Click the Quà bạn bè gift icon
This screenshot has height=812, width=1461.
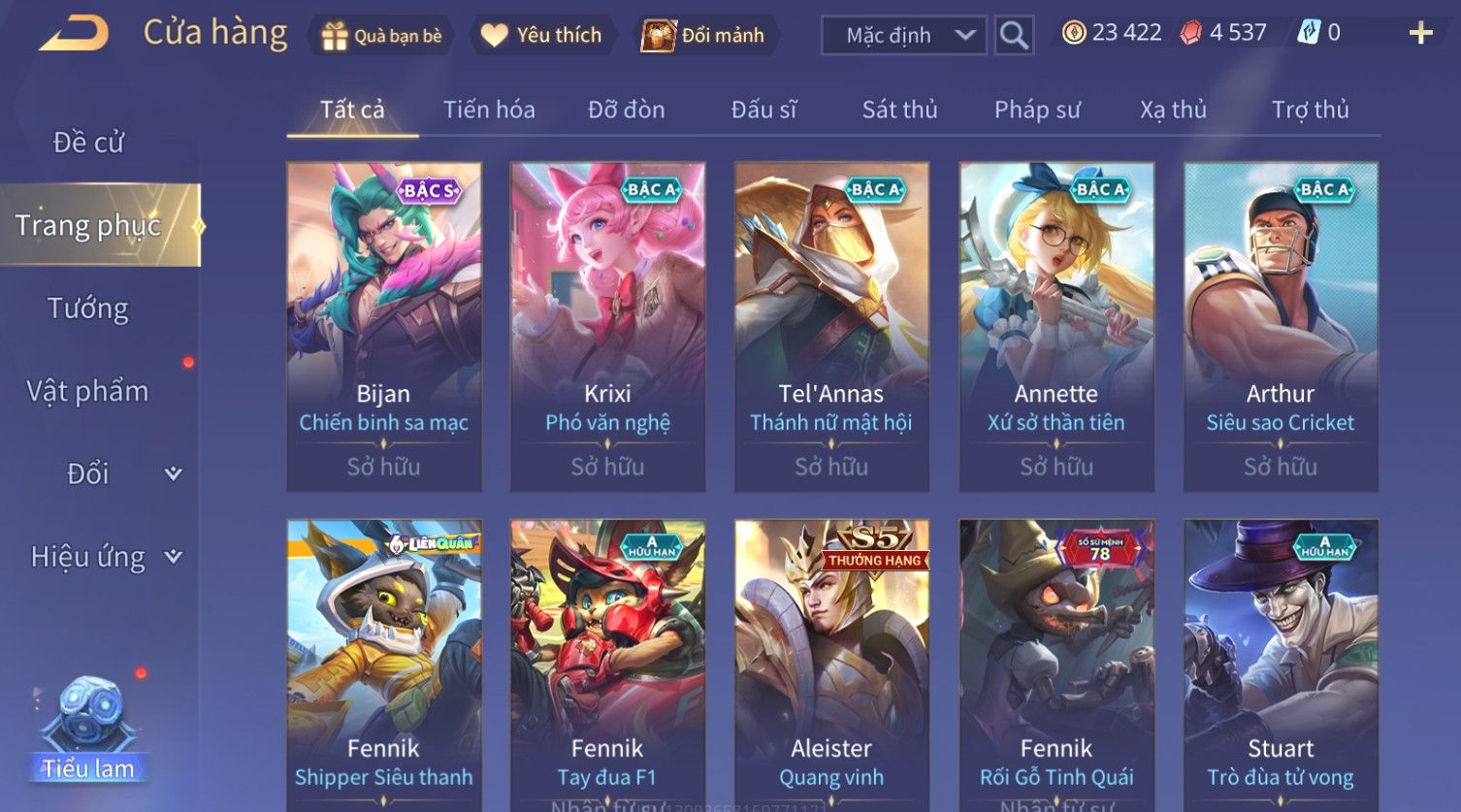335,36
